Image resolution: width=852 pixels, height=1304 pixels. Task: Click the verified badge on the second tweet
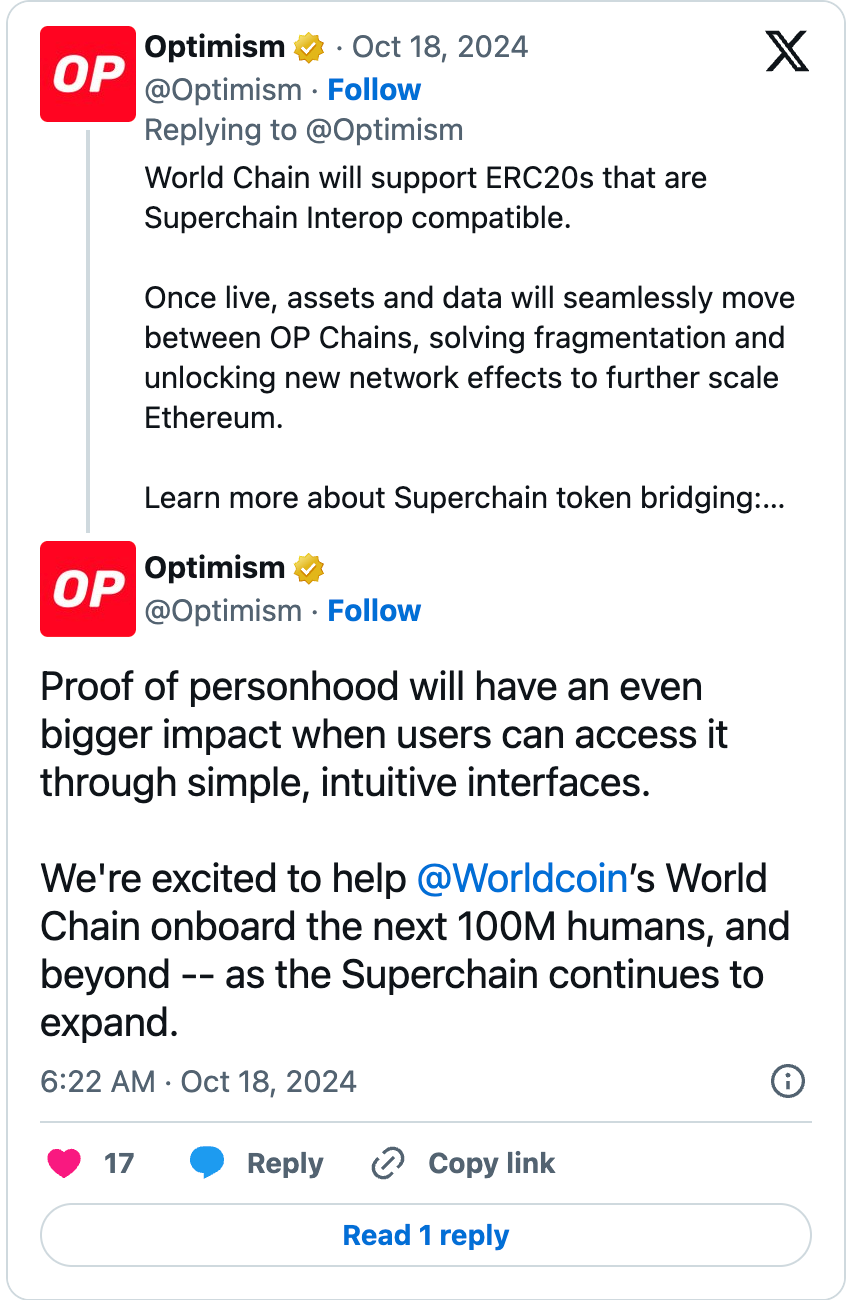(x=310, y=568)
